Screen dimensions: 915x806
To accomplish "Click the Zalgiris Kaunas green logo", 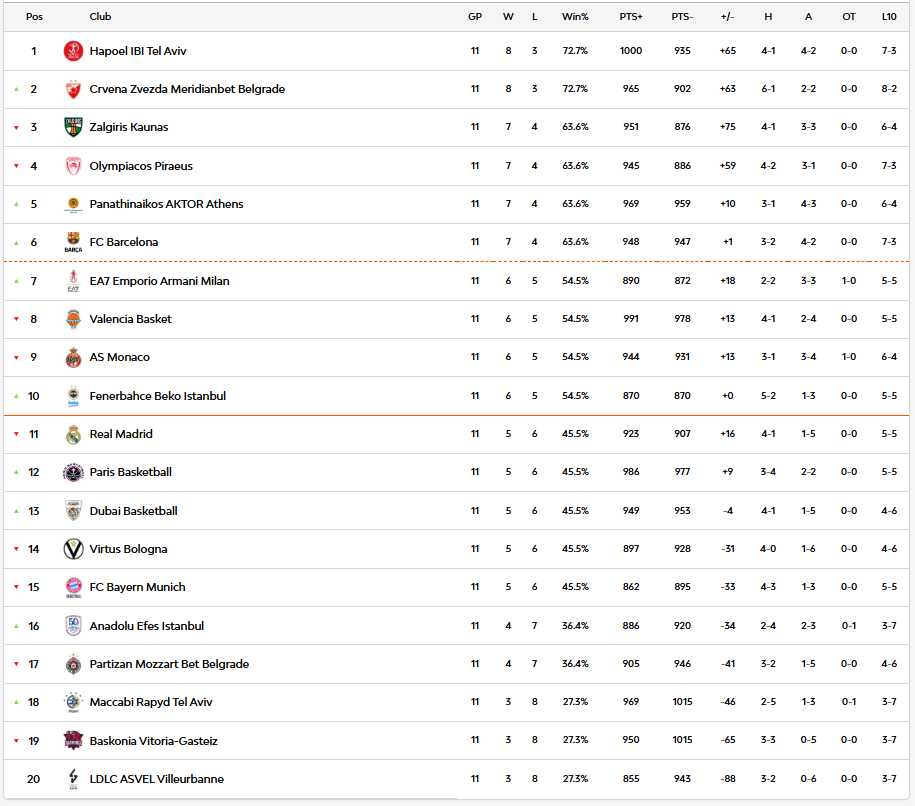I will tap(73, 127).
